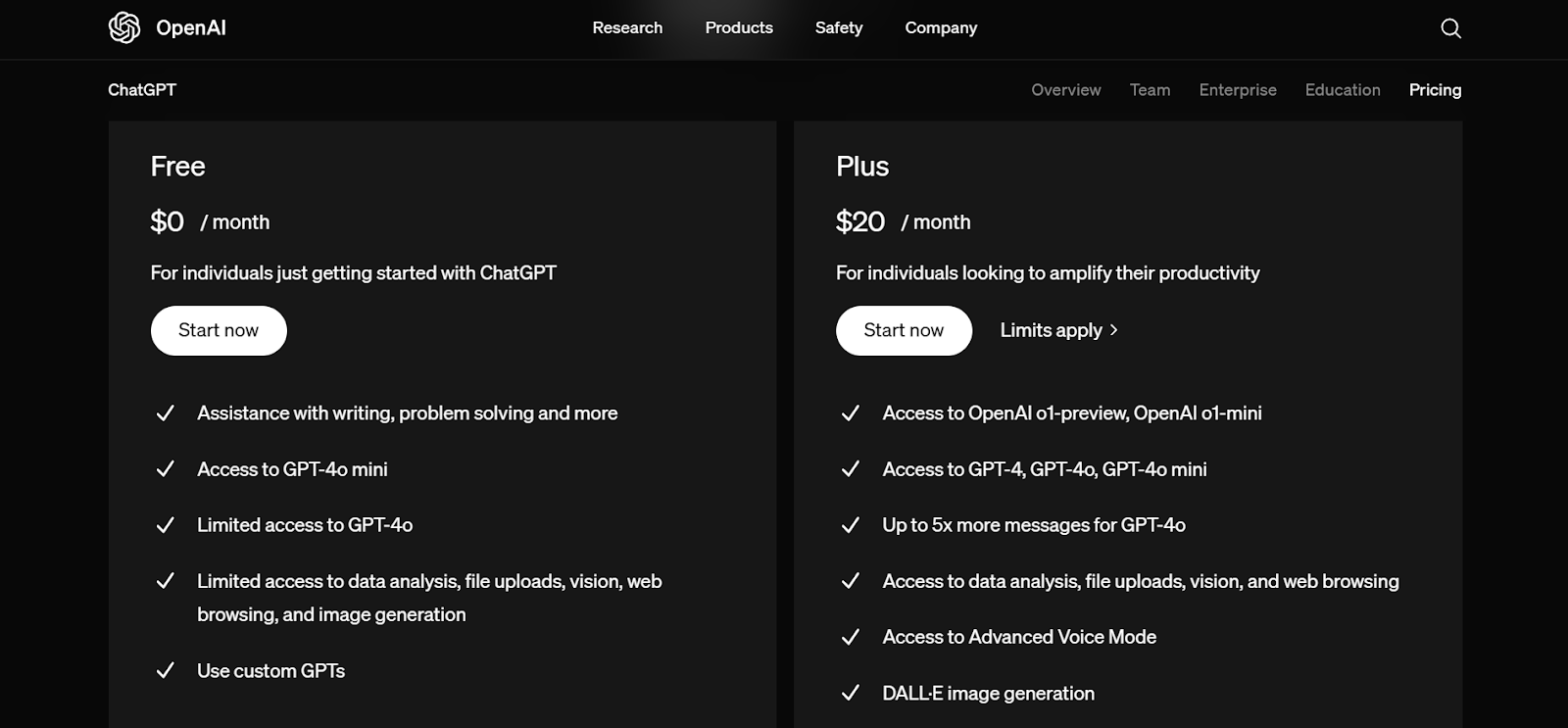Click checkmark beside o1-preview access feature
Image resolution: width=1568 pixels, height=728 pixels.
click(851, 413)
